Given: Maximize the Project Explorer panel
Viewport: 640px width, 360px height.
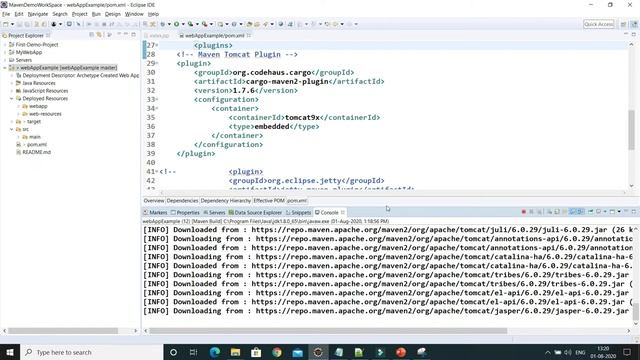Looking at the screenshot, I should (133, 35).
